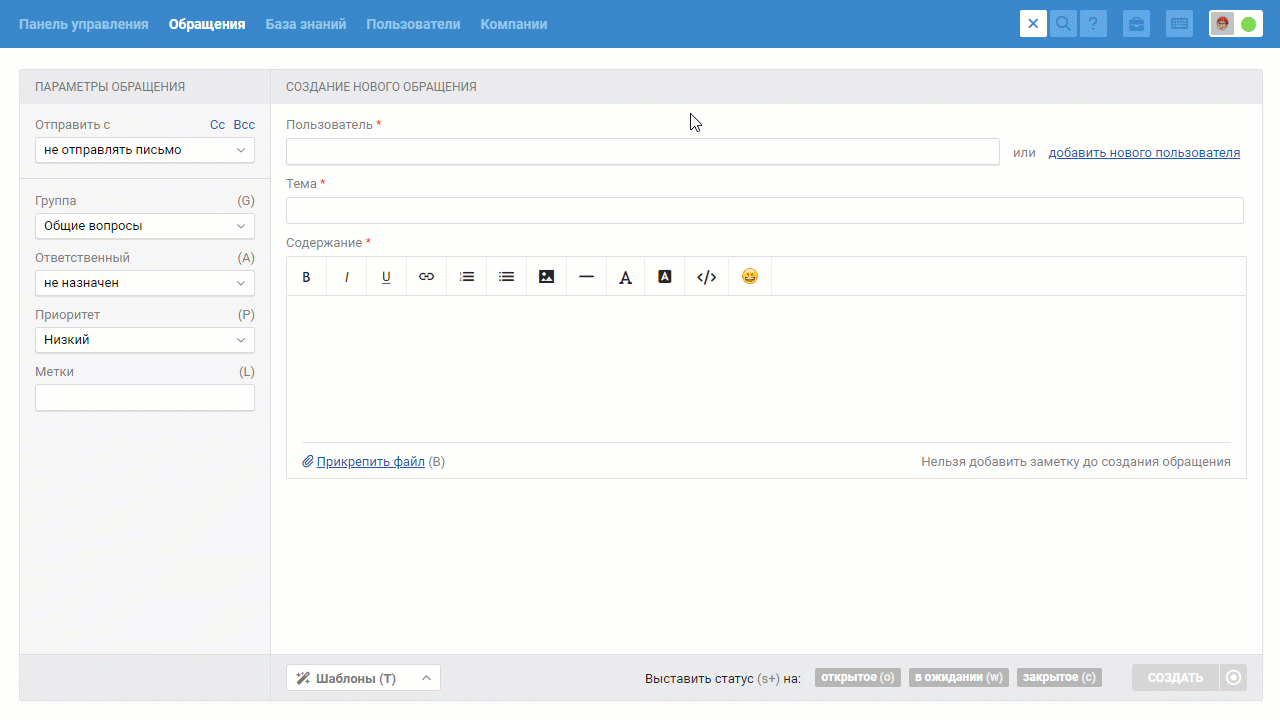Open search via magnifier icon
The image size is (1280, 720).
click(x=1064, y=24)
